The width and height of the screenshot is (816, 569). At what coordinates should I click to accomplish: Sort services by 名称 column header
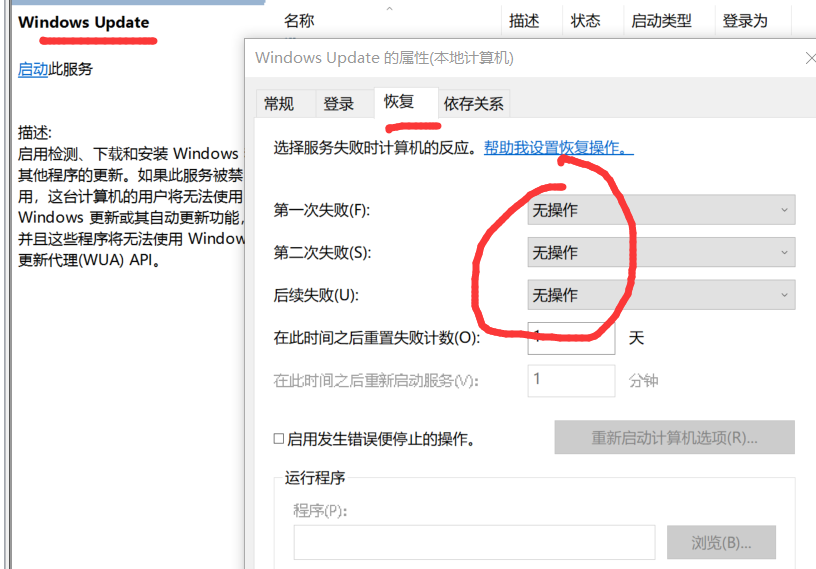click(x=299, y=21)
